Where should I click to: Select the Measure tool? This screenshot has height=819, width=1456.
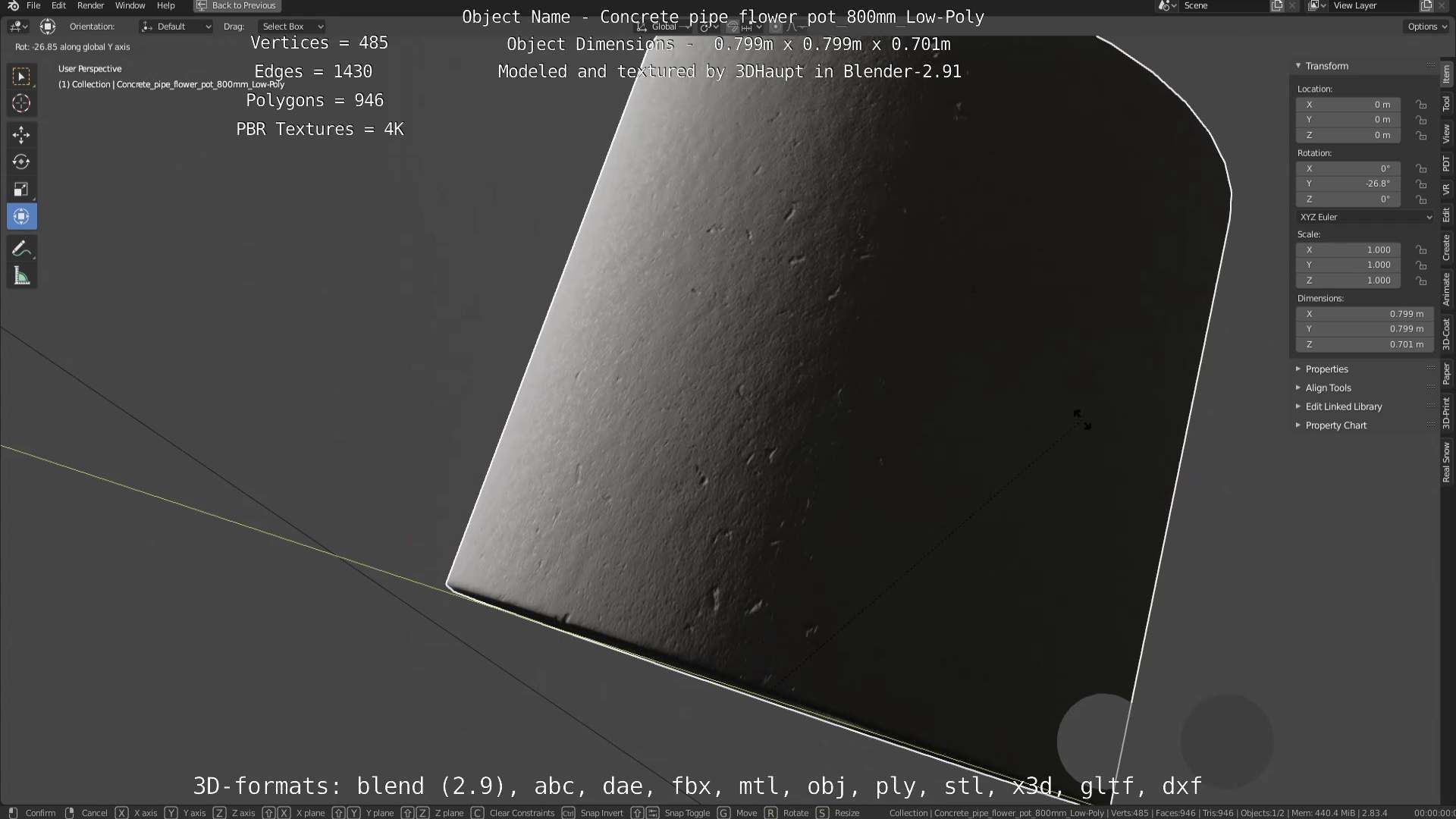pos(21,277)
